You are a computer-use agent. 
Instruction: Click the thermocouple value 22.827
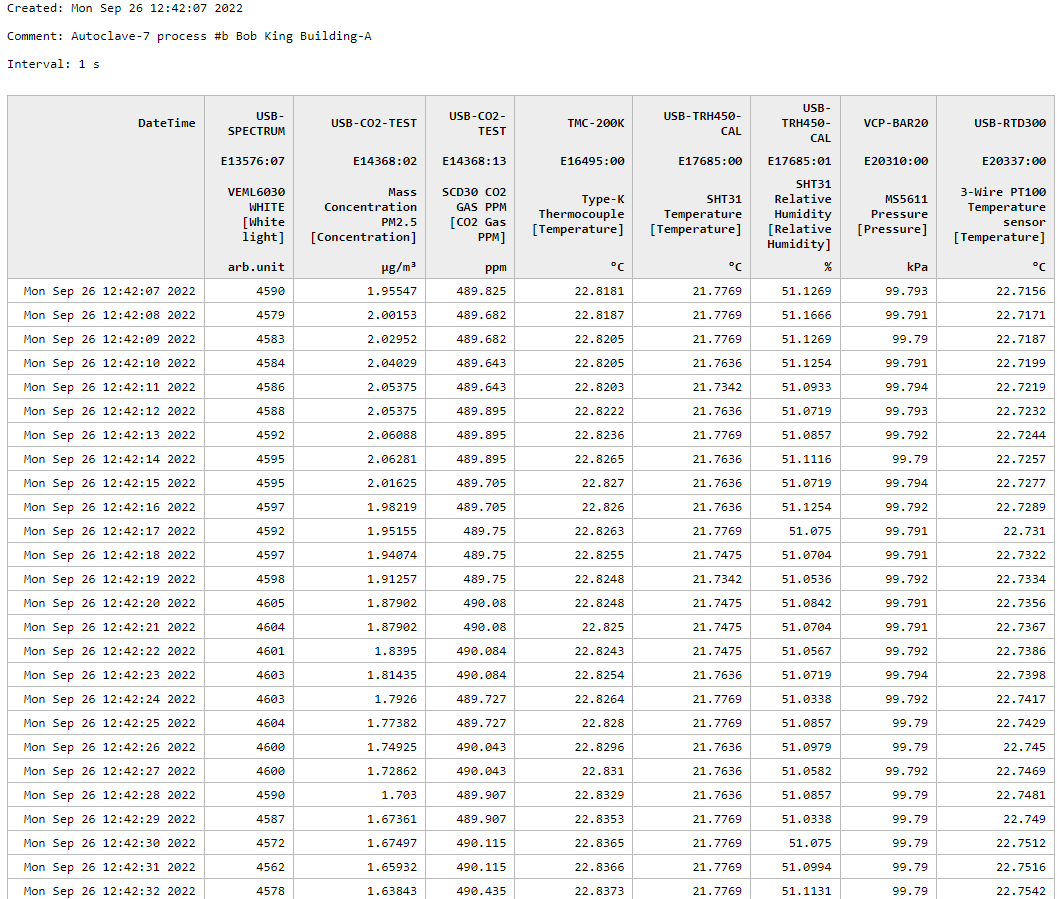click(602, 483)
